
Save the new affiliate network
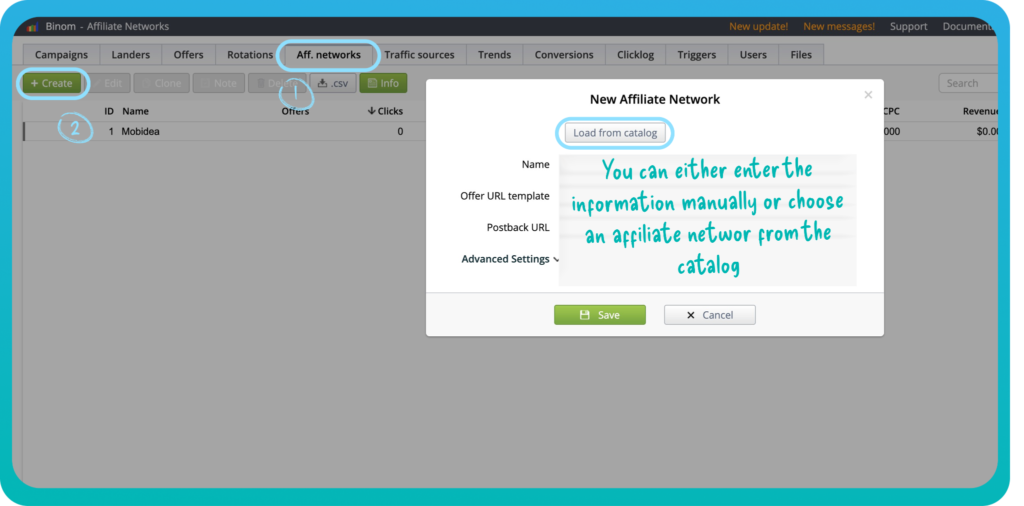600,315
